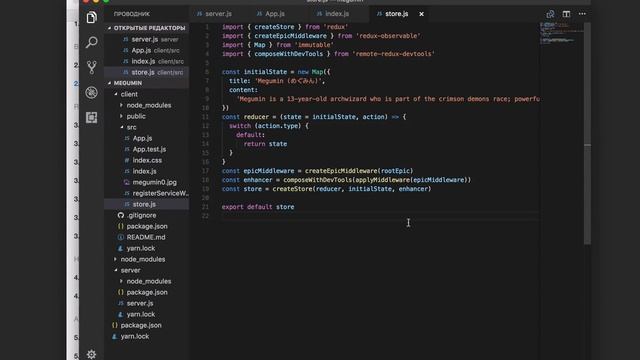This screenshot has height=360, width=640.
Task: Open the Source Control view
Action: coord(91,67)
